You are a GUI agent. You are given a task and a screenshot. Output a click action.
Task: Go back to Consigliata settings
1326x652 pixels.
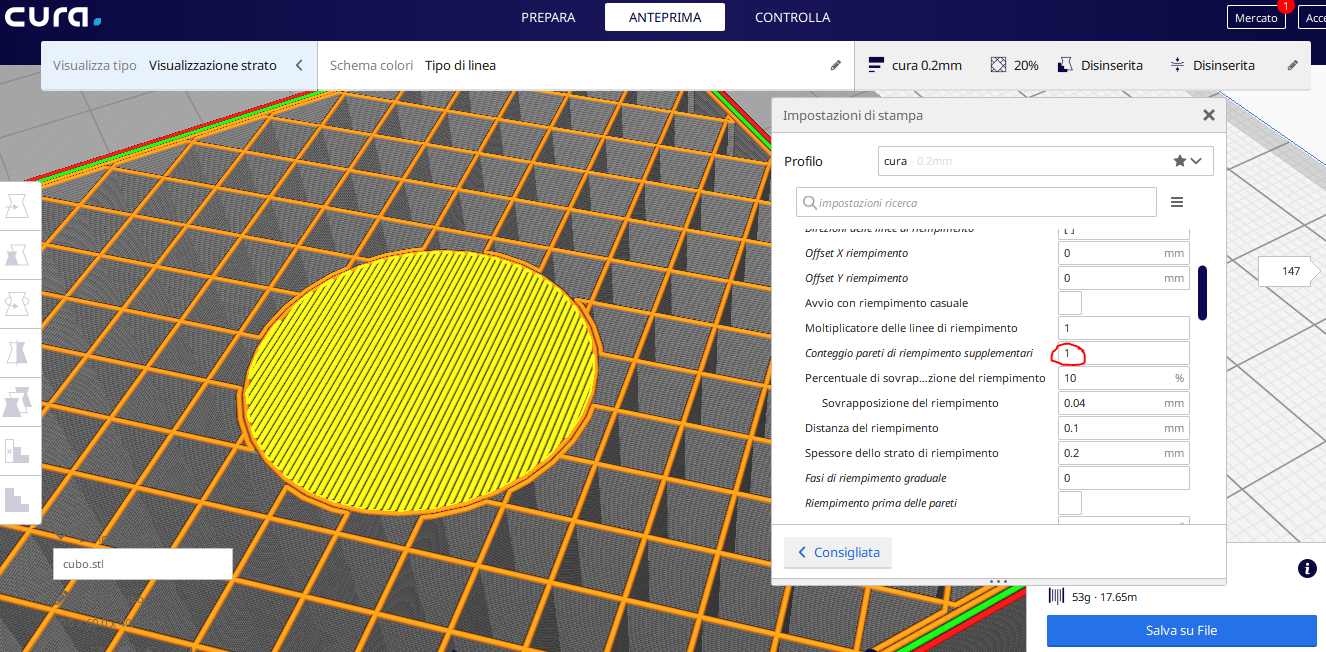838,552
